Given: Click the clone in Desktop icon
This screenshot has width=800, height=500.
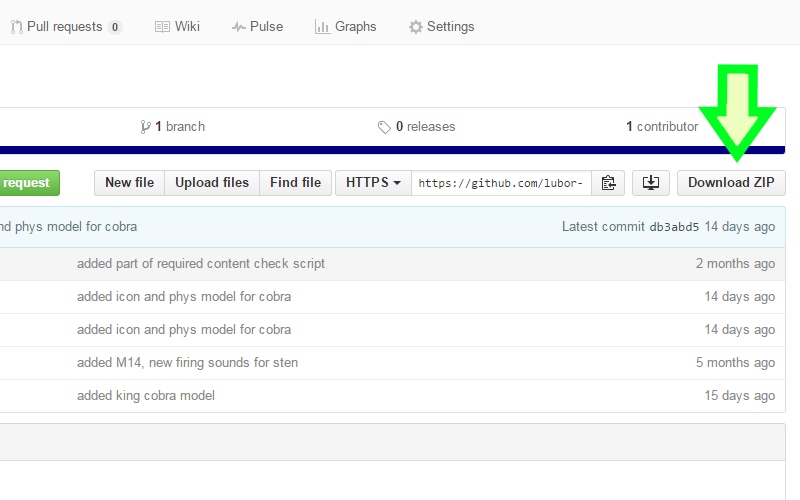Looking at the screenshot, I should click(651, 183).
